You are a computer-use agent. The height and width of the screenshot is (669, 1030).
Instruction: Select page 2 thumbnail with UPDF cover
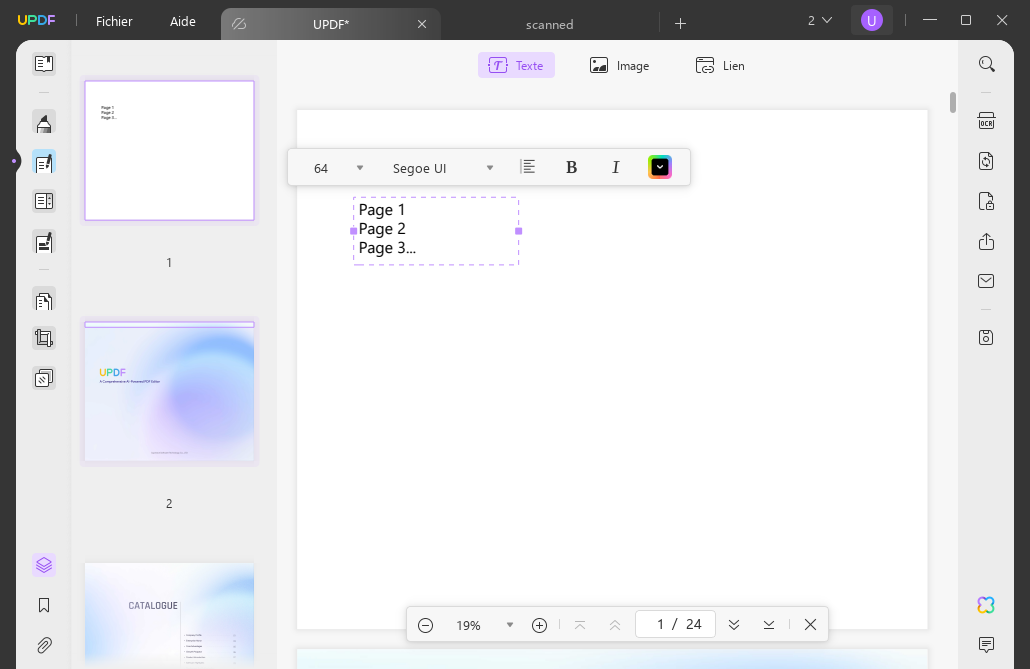click(x=169, y=392)
